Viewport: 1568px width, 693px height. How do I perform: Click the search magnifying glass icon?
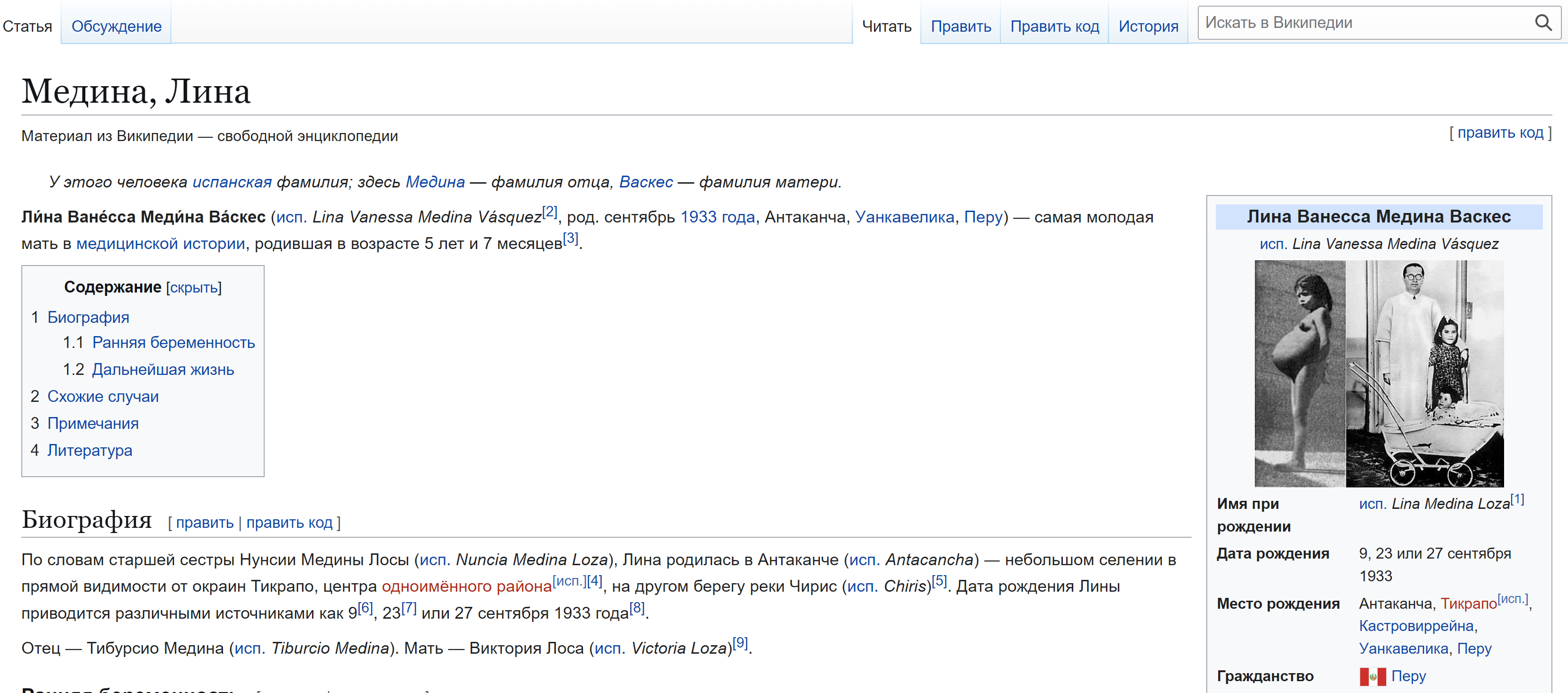click(1542, 23)
